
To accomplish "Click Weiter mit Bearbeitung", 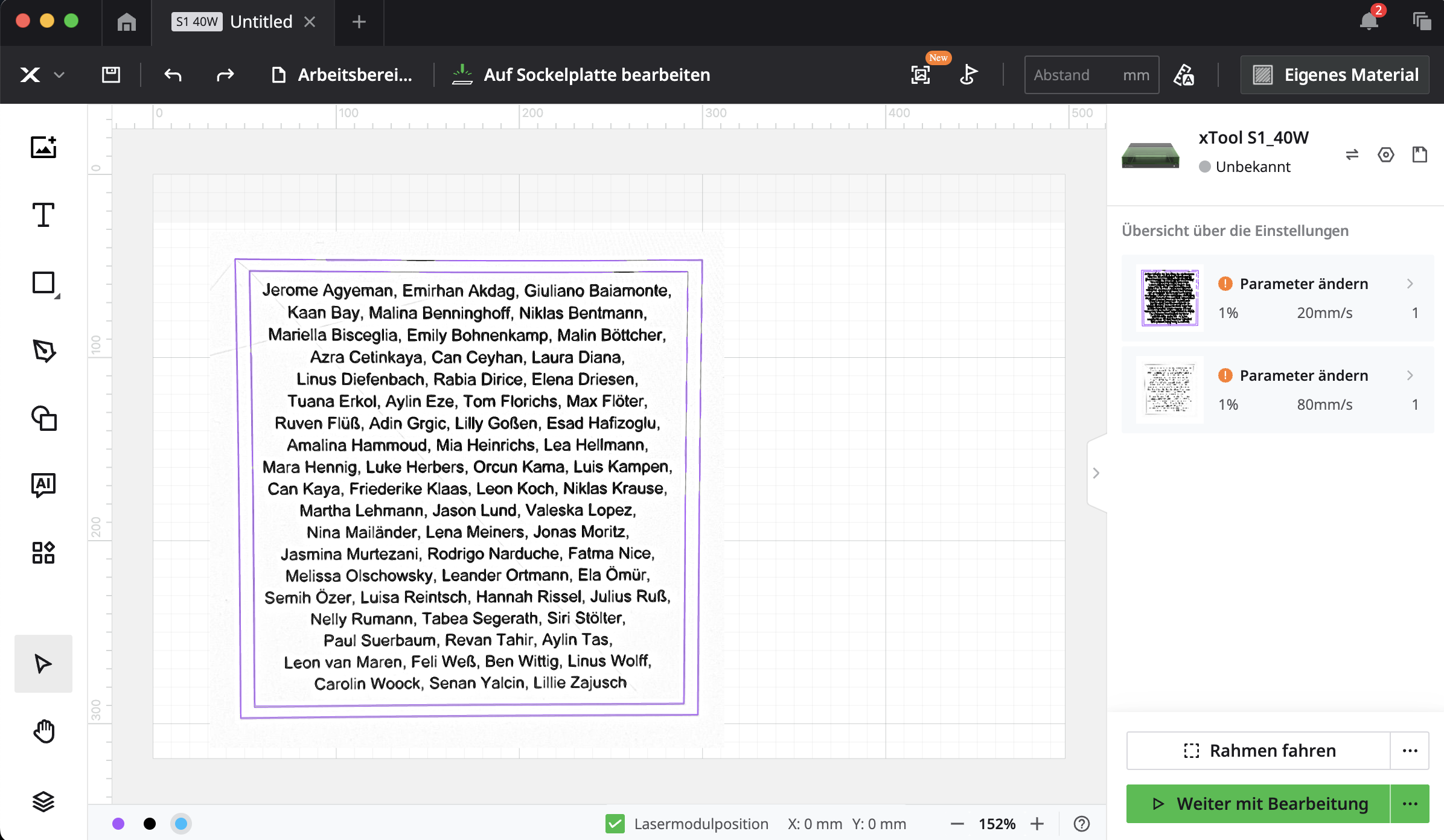I will click(x=1259, y=804).
